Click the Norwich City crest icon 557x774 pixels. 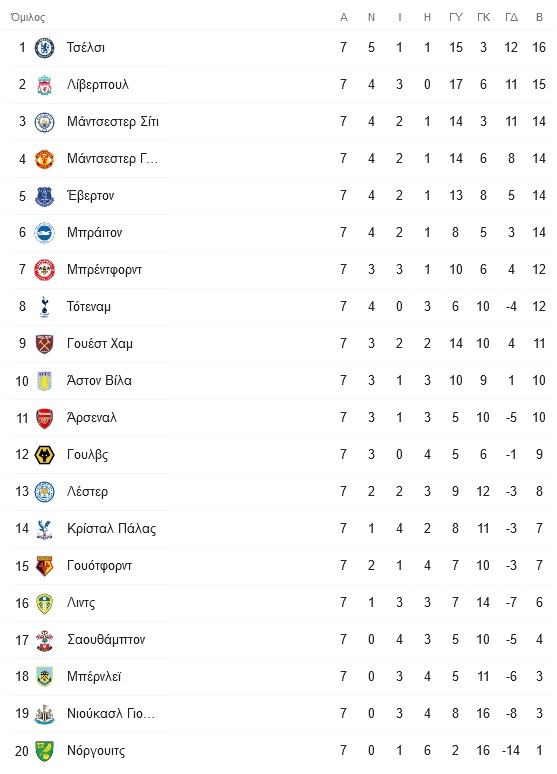[44, 751]
